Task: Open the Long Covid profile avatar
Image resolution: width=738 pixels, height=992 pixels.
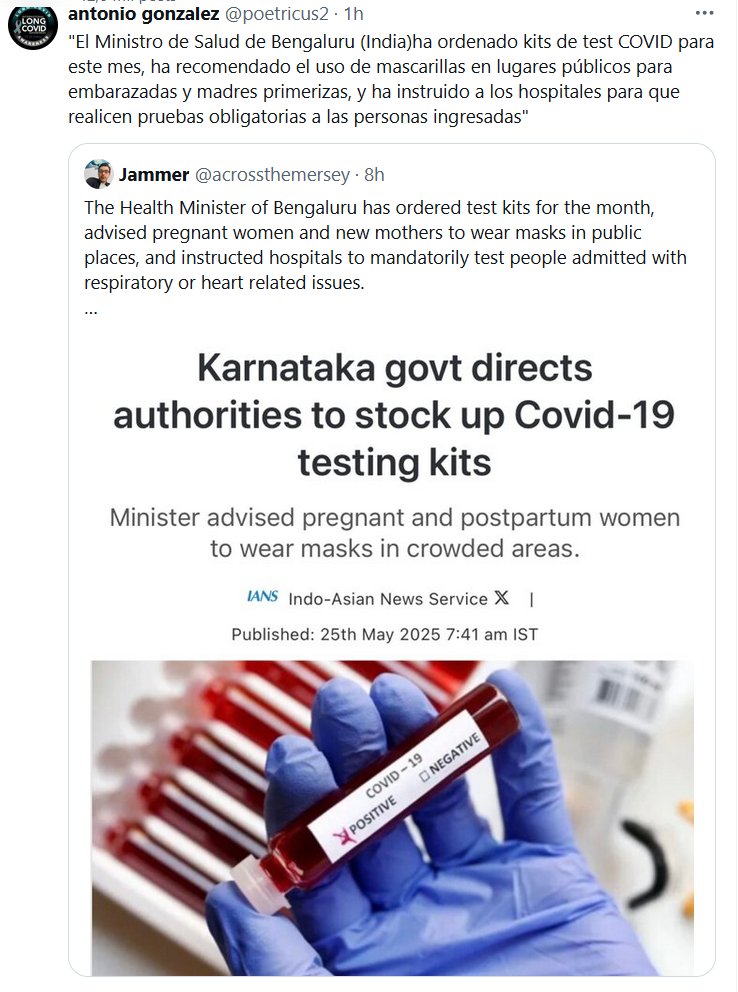Action: pos(32,25)
